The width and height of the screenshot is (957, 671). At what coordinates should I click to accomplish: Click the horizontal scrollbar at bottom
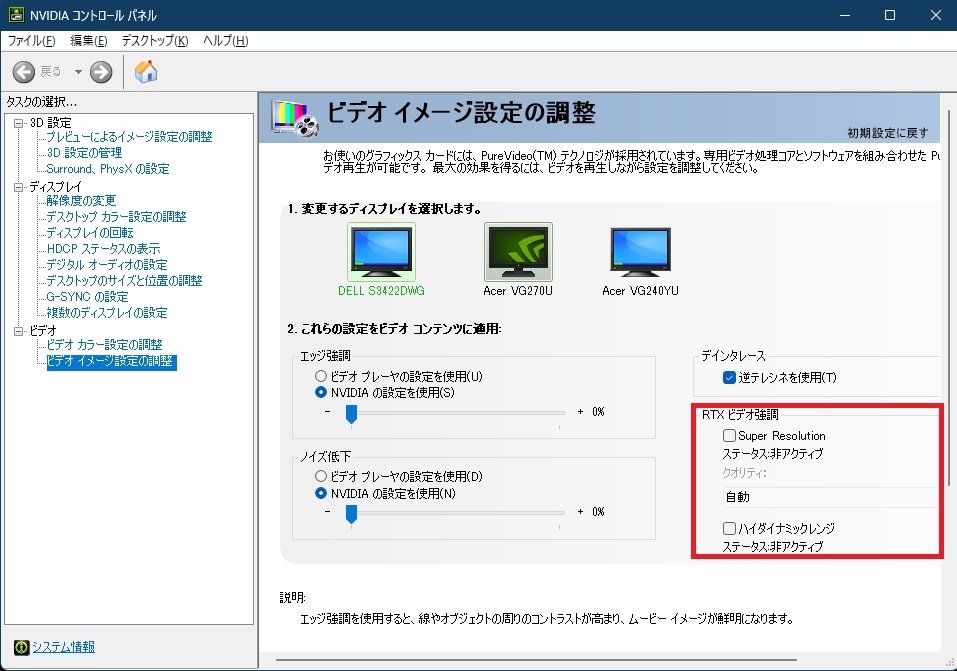[x=536, y=660]
